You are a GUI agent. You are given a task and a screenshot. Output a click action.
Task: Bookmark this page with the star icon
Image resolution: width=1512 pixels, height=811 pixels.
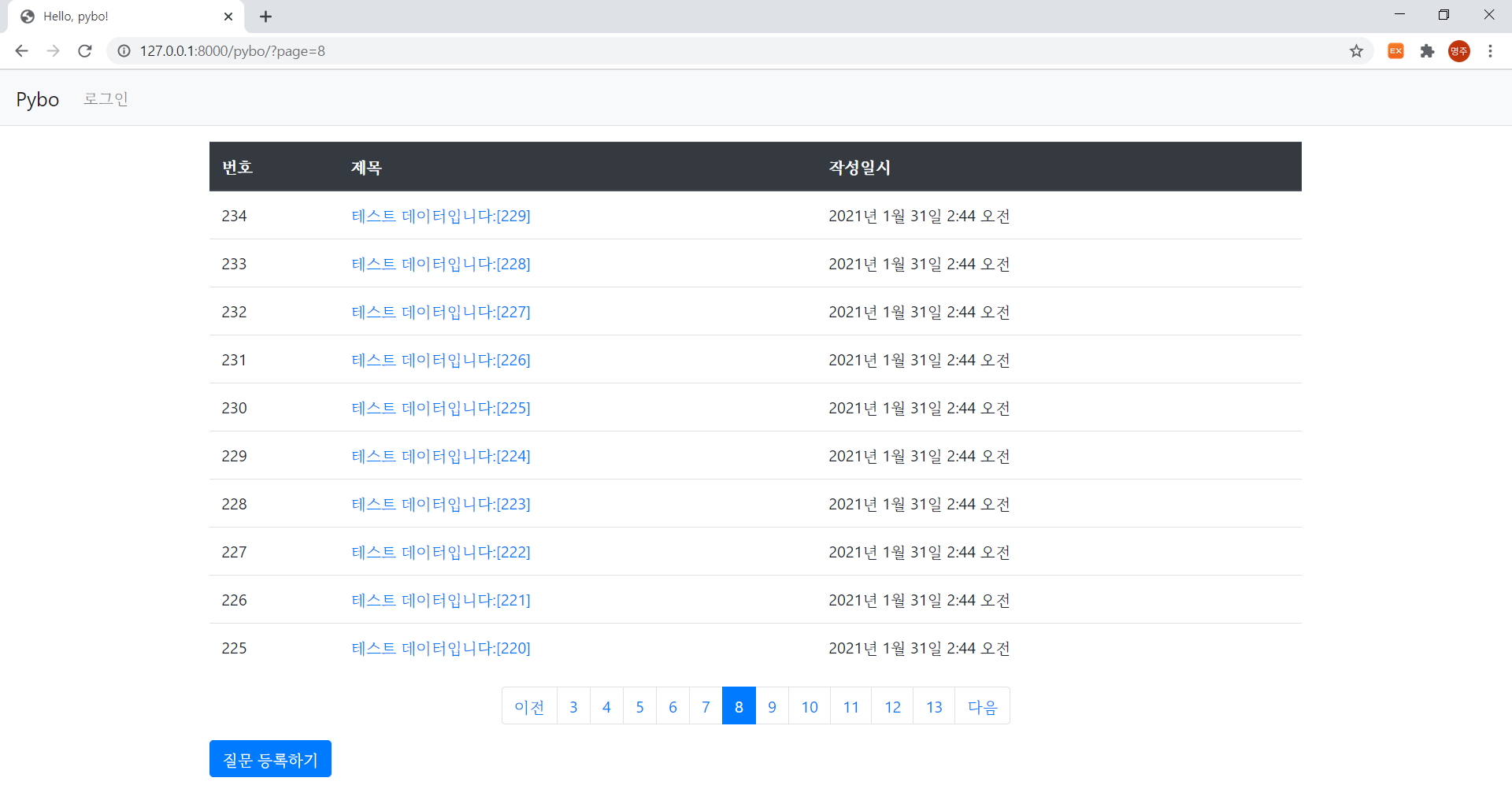point(1356,50)
